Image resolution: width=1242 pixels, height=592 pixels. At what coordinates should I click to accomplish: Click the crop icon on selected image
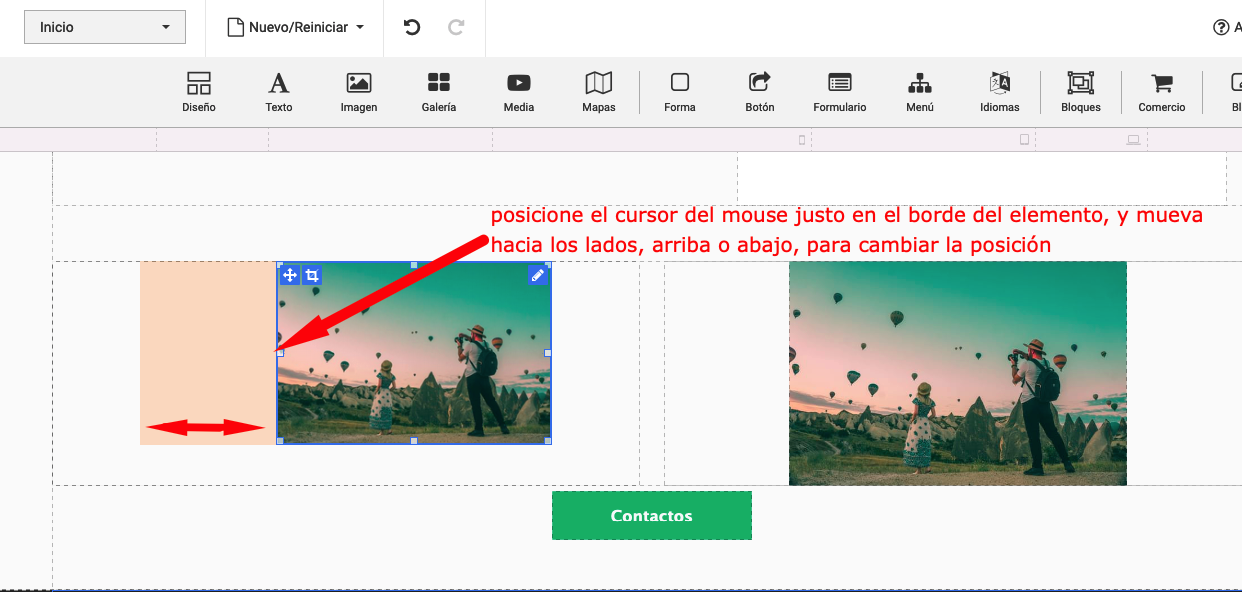pyautogui.click(x=312, y=275)
